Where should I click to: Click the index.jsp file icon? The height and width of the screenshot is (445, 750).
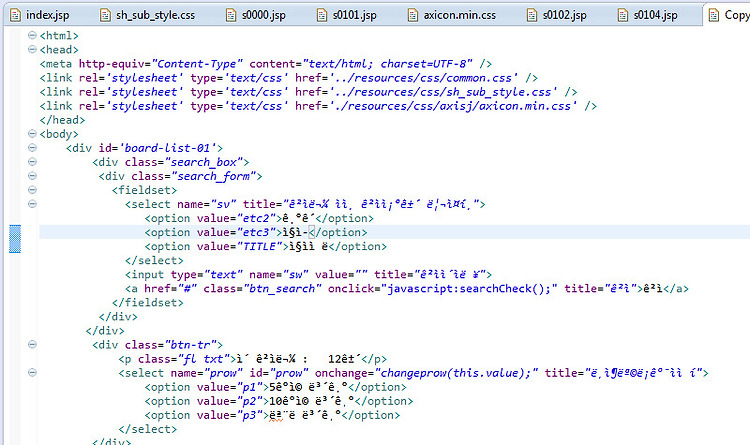(x=16, y=15)
